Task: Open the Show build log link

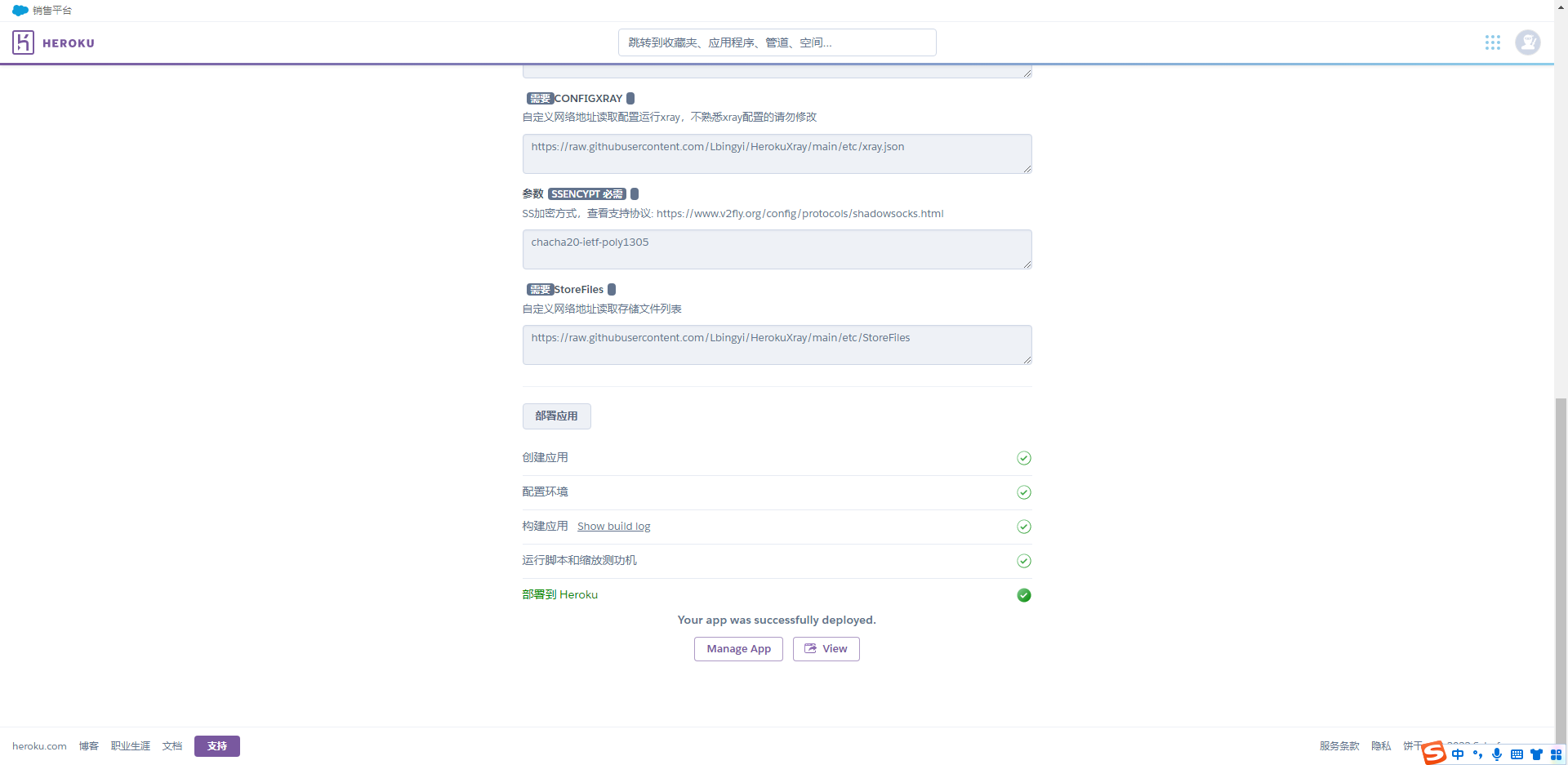Action: tap(613, 527)
